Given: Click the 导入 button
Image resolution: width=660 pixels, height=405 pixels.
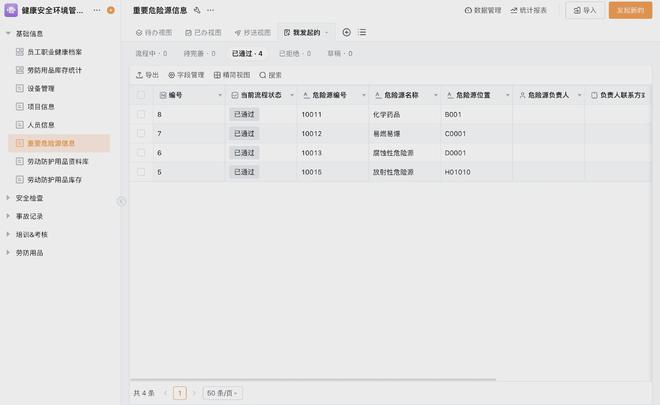Looking at the screenshot, I should (x=585, y=10).
